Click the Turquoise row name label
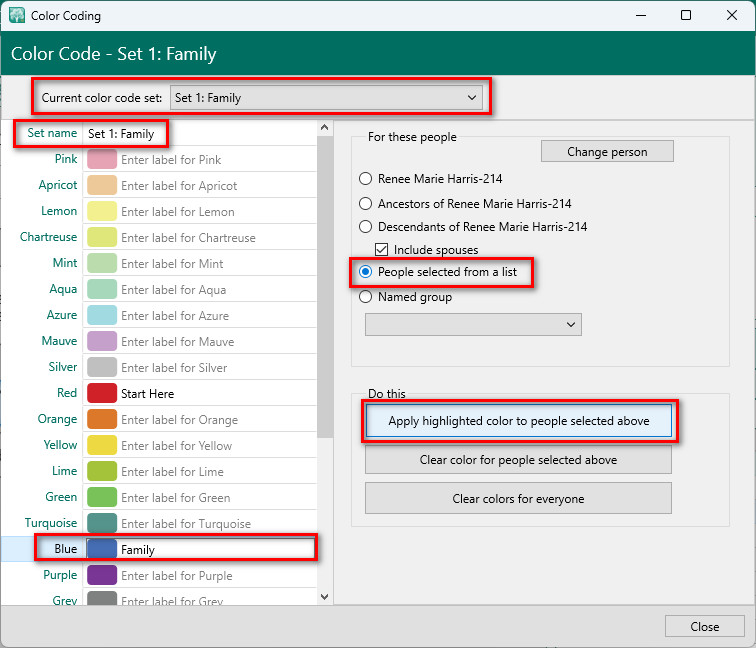This screenshot has width=756, height=648. tap(51, 523)
